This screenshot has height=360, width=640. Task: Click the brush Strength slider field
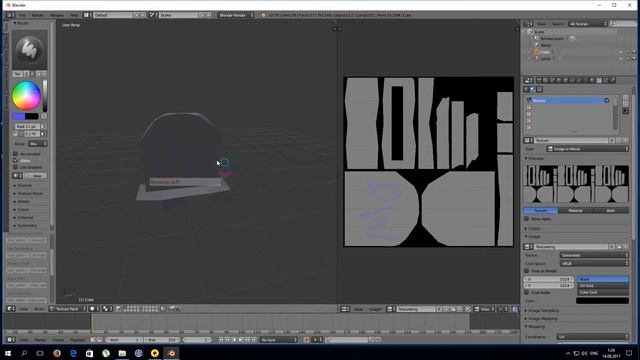[31, 134]
